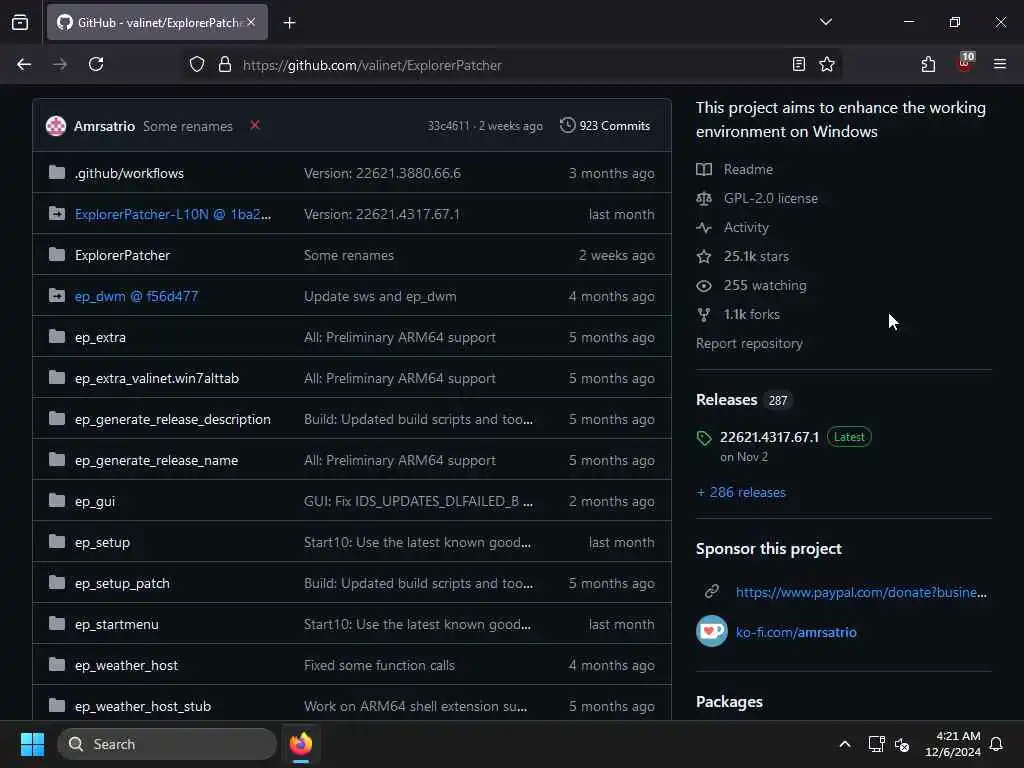Click the Amrsatrio avatar image
This screenshot has height=768, width=1024.
pyautogui.click(x=56, y=125)
